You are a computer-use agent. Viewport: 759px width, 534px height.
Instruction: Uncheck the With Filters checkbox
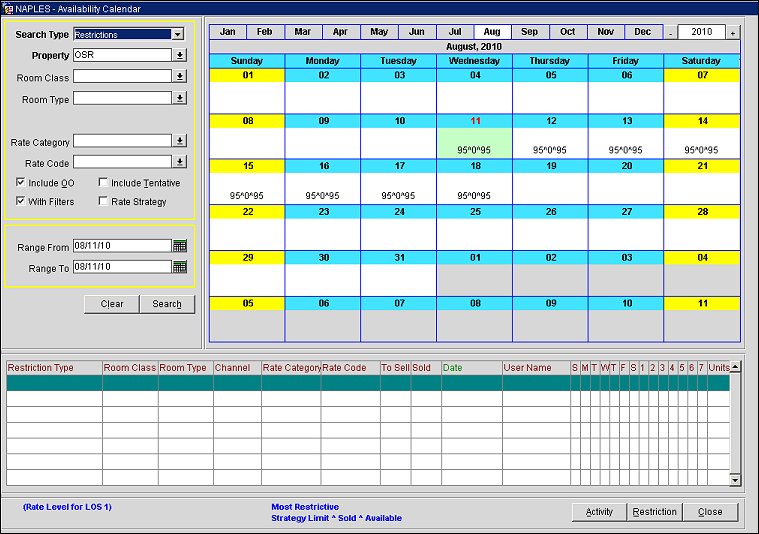pos(21,202)
